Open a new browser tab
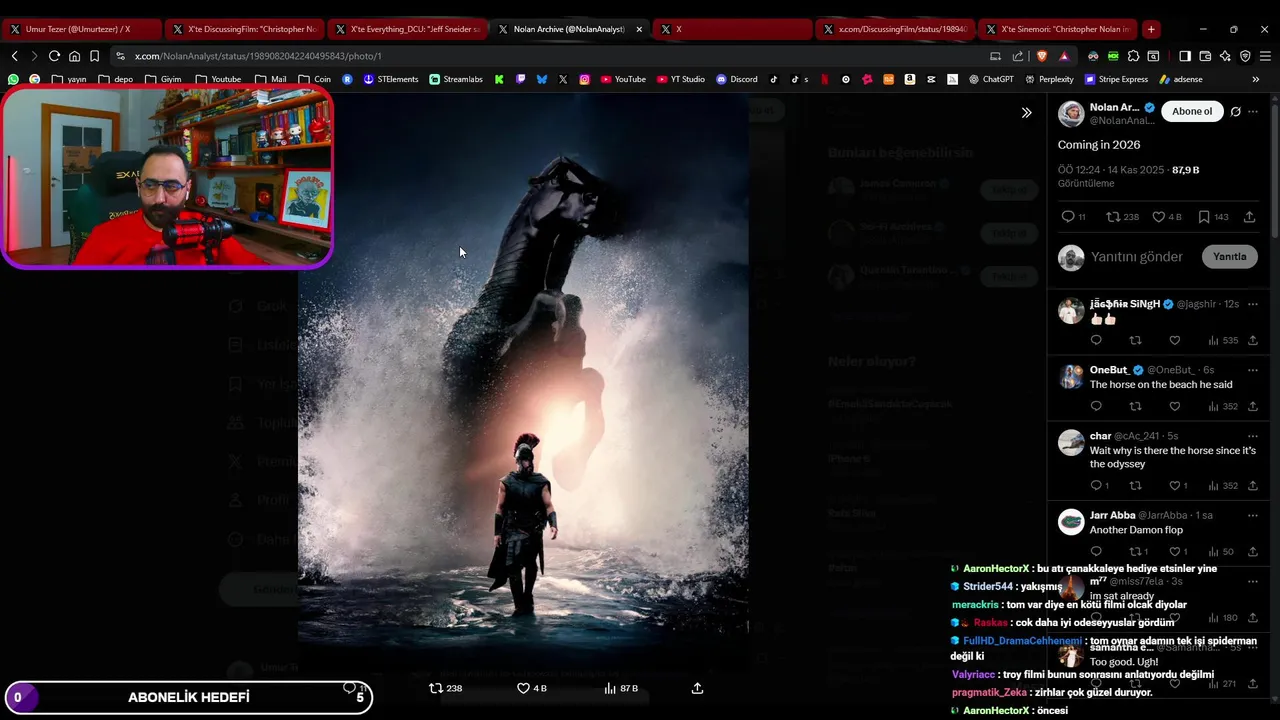 point(1151,29)
